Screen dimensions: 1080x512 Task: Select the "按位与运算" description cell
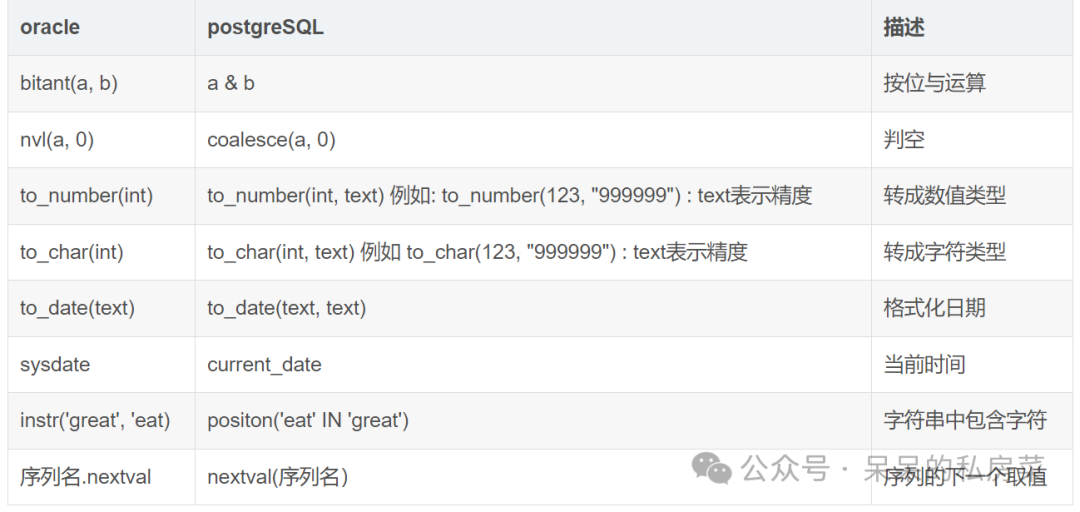[934, 84]
